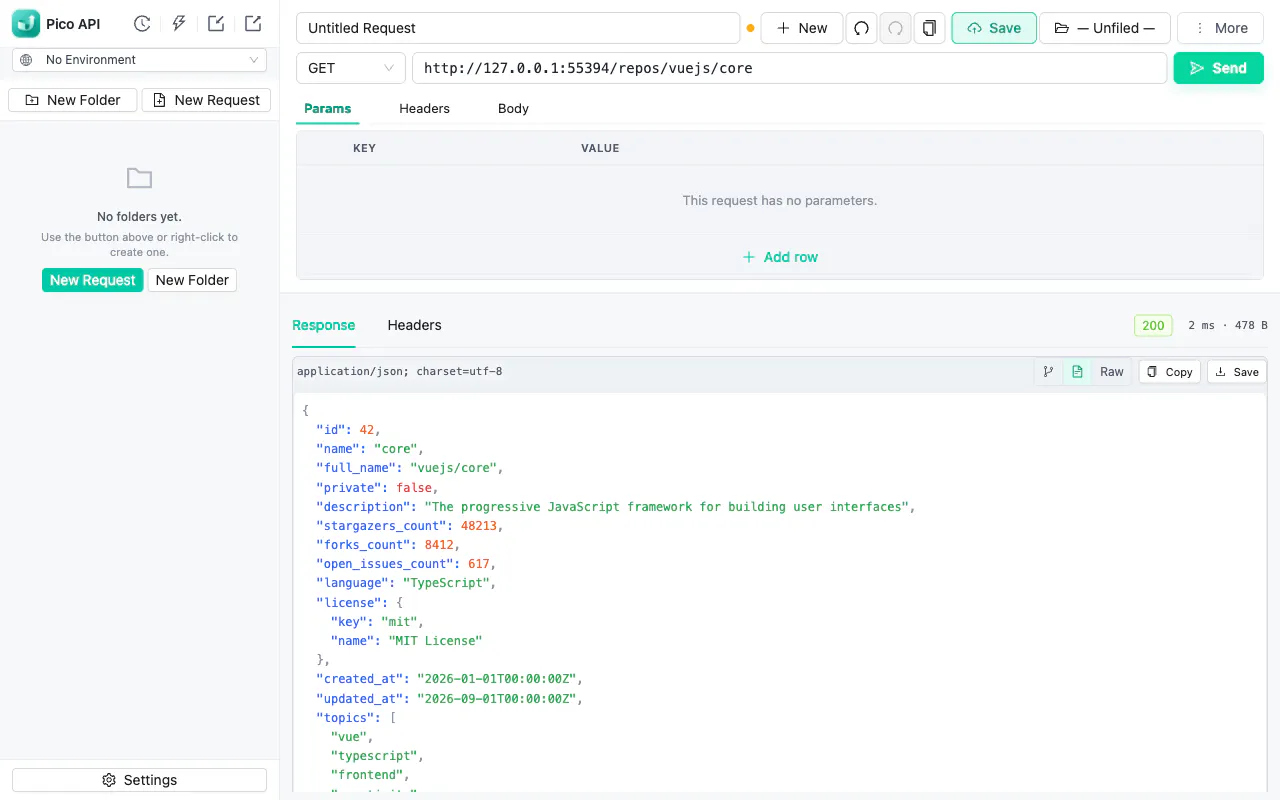Save the response to file
This screenshot has width=1280, height=800.
pyautogui.click(x=1237, y=372)
